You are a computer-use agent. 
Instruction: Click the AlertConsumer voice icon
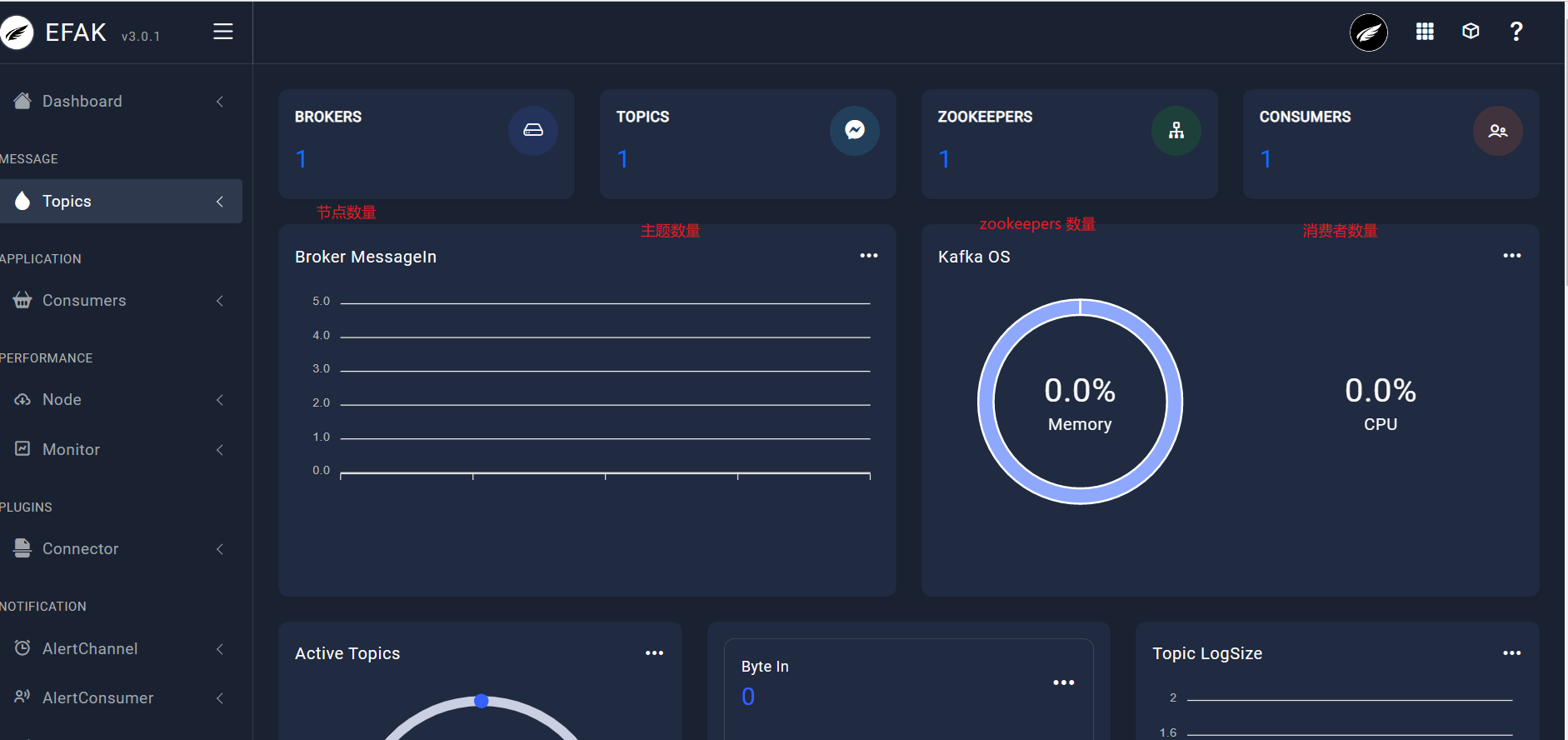(x=22, y=697)
